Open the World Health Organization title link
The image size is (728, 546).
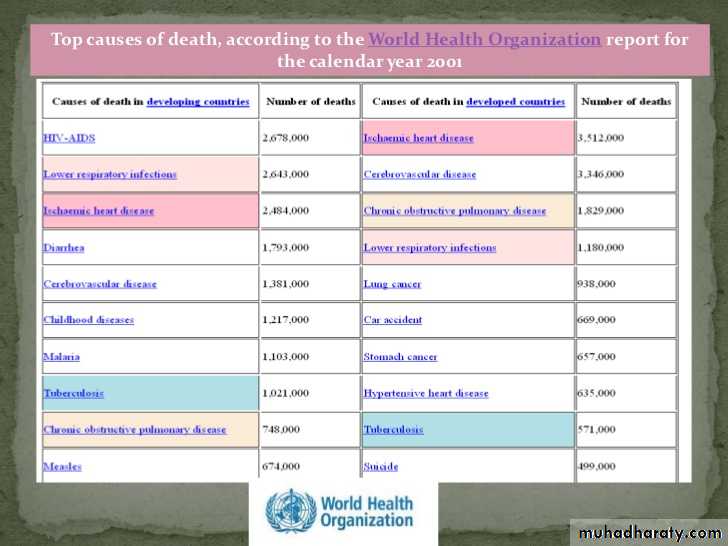(484, 40)
